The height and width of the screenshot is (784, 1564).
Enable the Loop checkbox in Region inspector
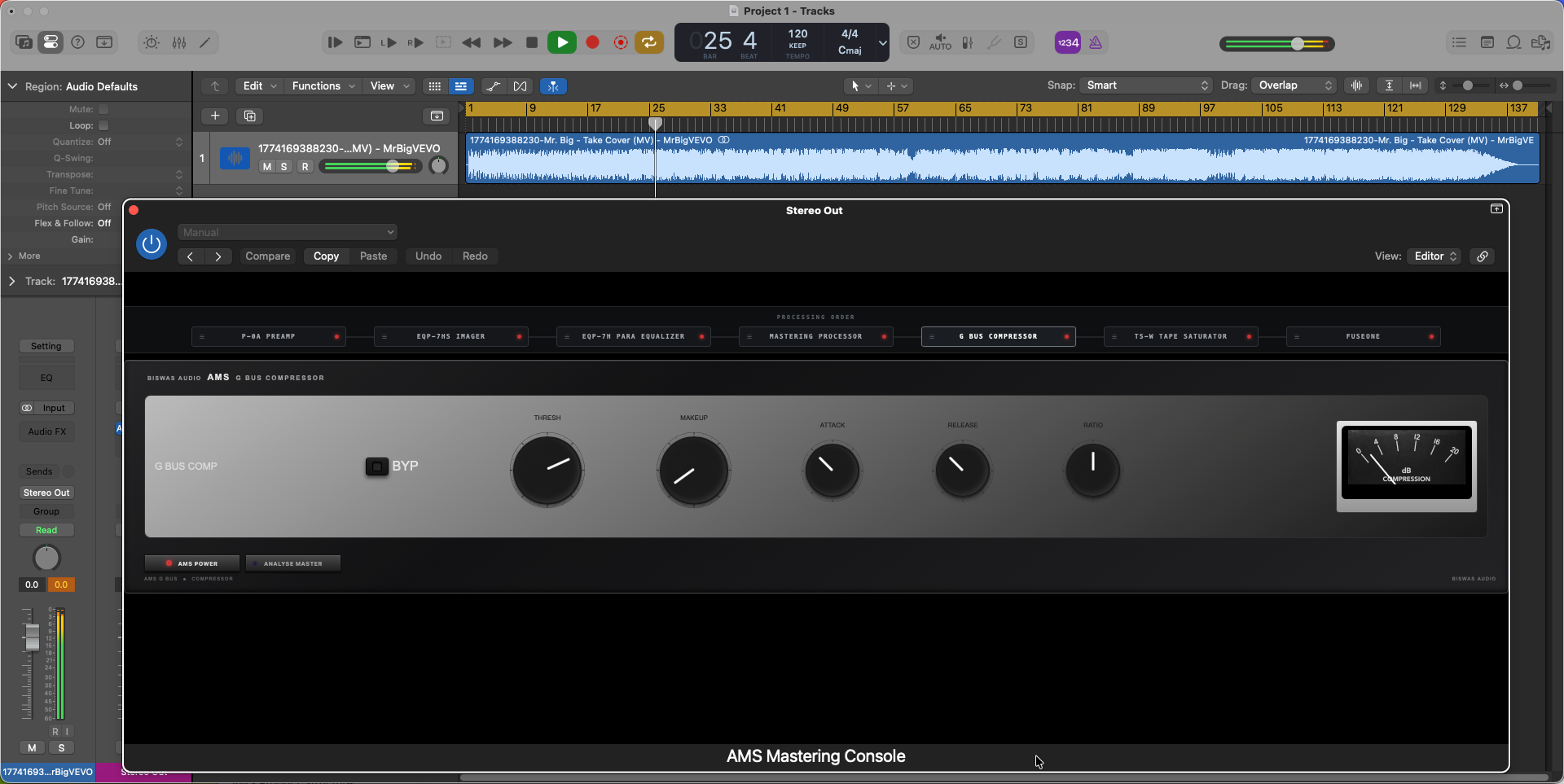(x=103, y=125)
